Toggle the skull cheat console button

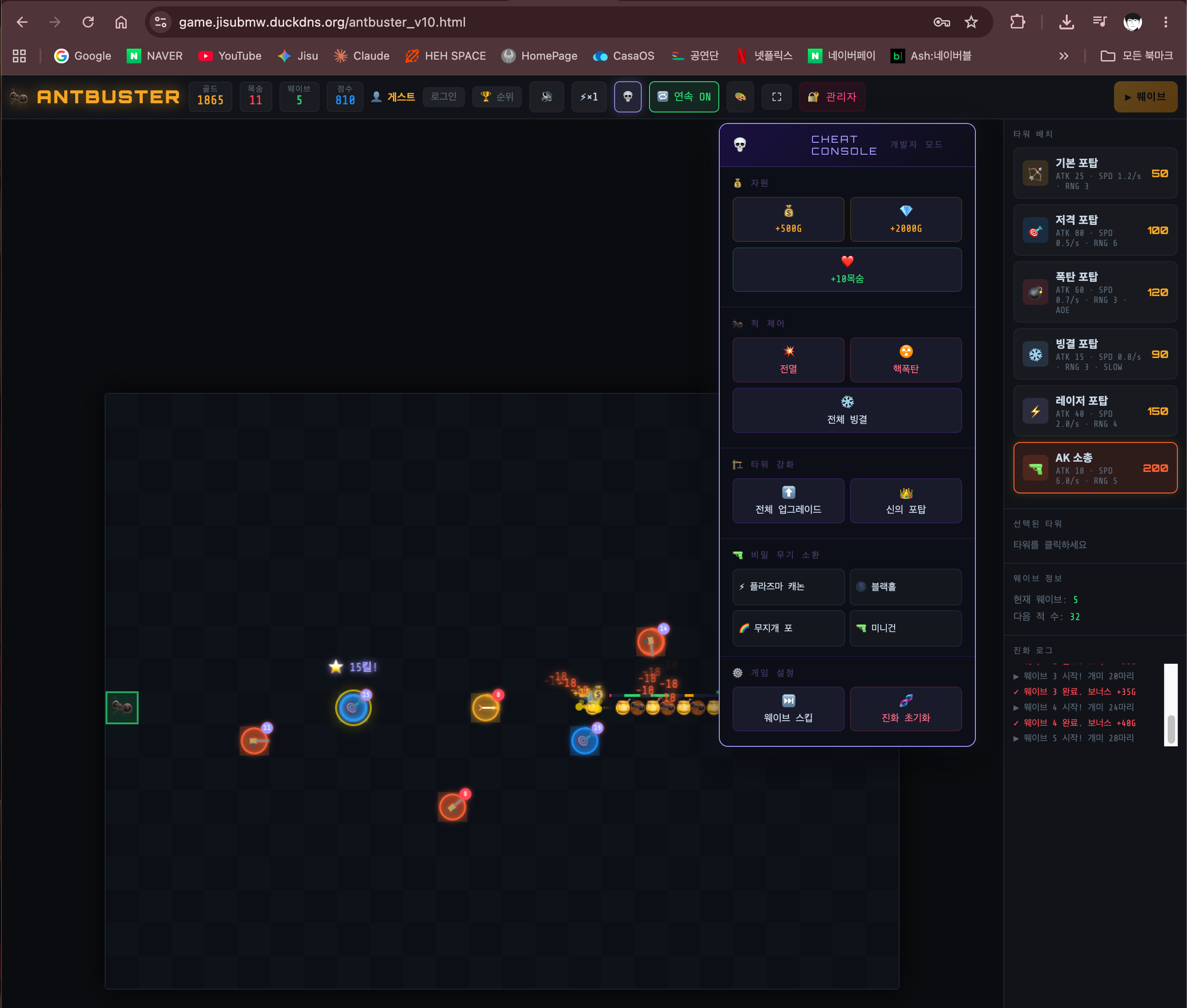coord(627,97)
